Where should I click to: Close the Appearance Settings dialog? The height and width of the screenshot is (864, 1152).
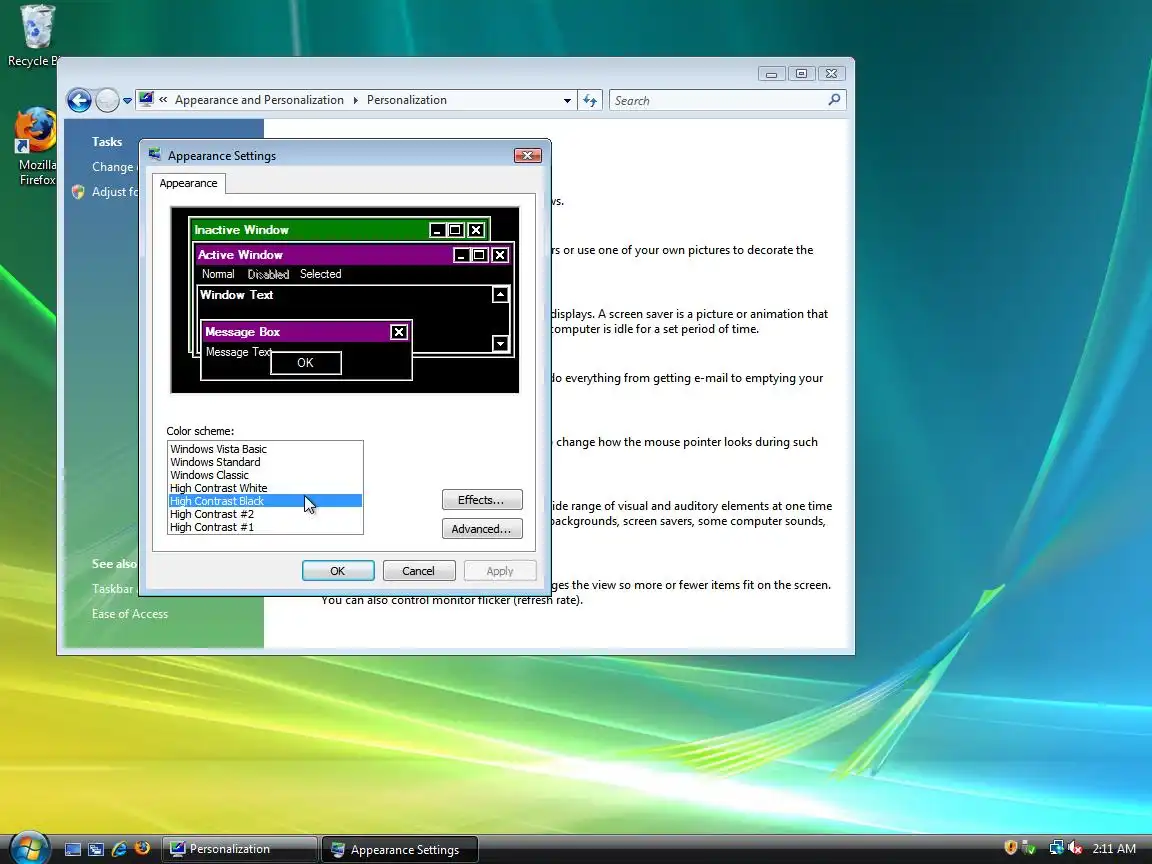click(x=528, y=156)
